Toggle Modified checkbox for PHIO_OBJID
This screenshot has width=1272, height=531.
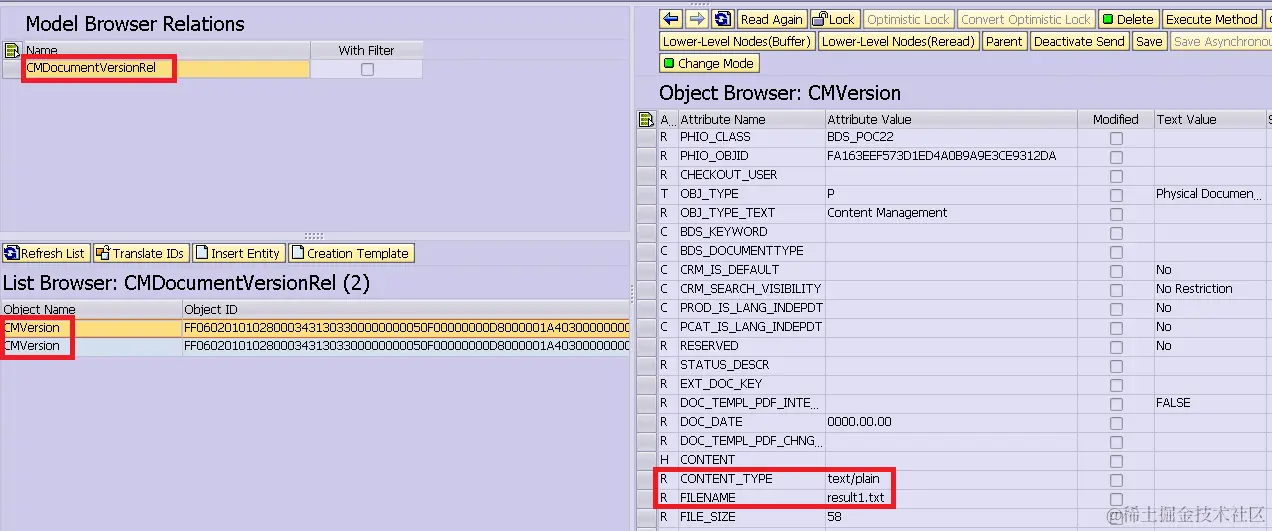[x=1116, y=157]
